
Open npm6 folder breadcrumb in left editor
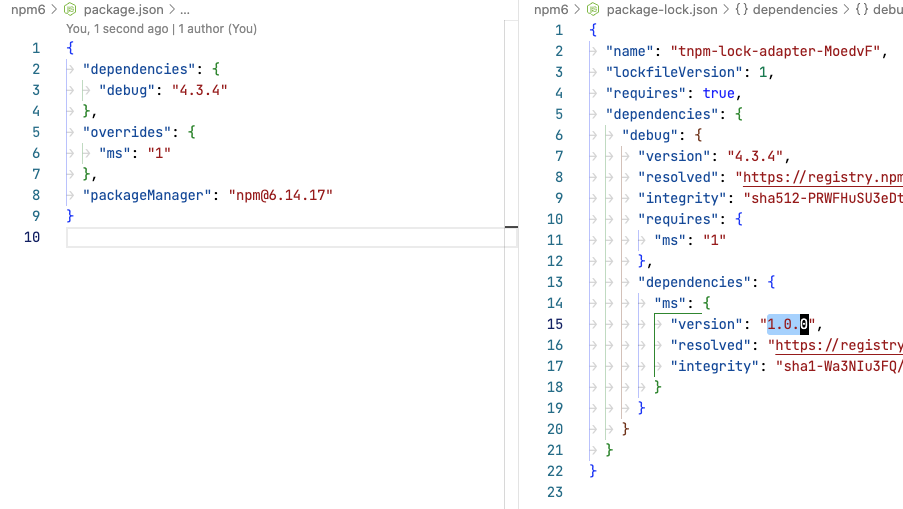(x=27, y=10)
